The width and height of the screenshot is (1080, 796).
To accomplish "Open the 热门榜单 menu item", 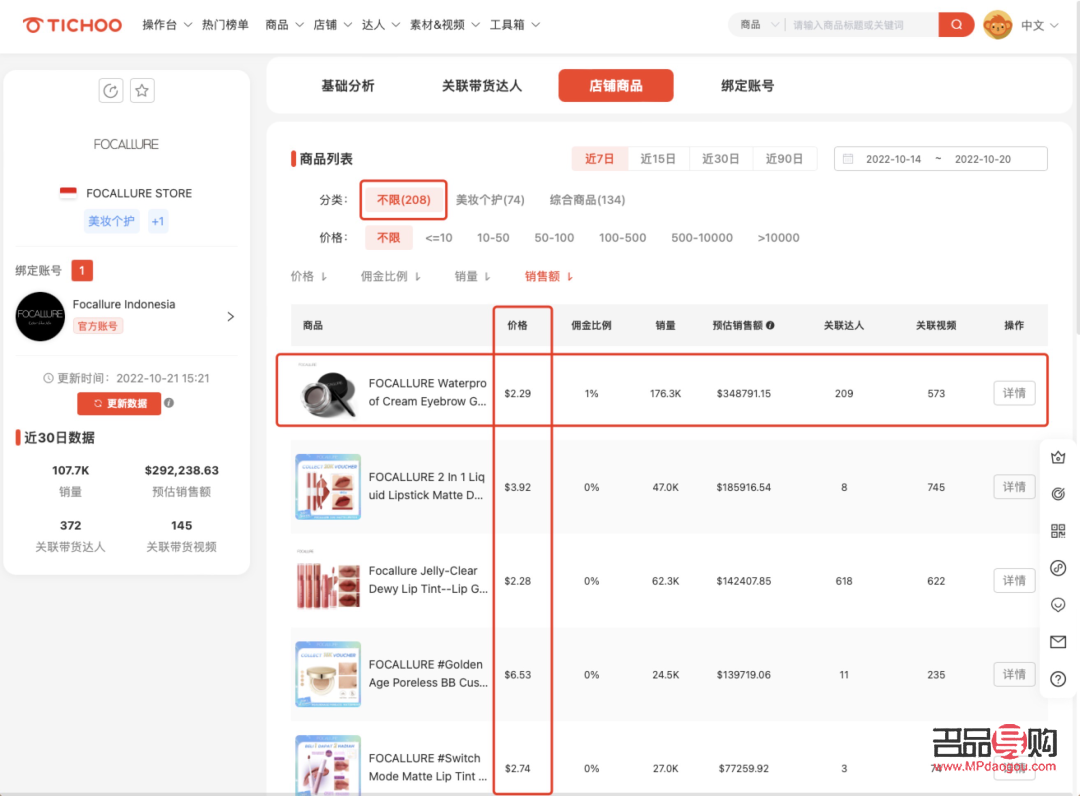I will pyautogui.click(x=224, y=24).
